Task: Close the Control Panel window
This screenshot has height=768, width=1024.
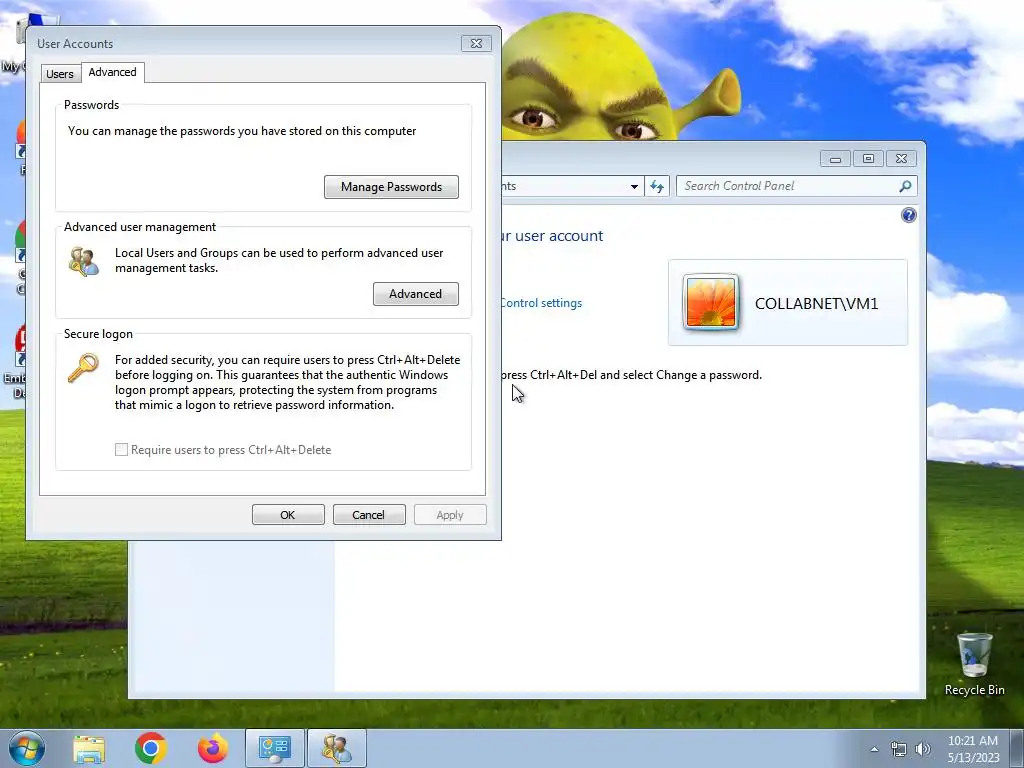Action: (901, 159)
